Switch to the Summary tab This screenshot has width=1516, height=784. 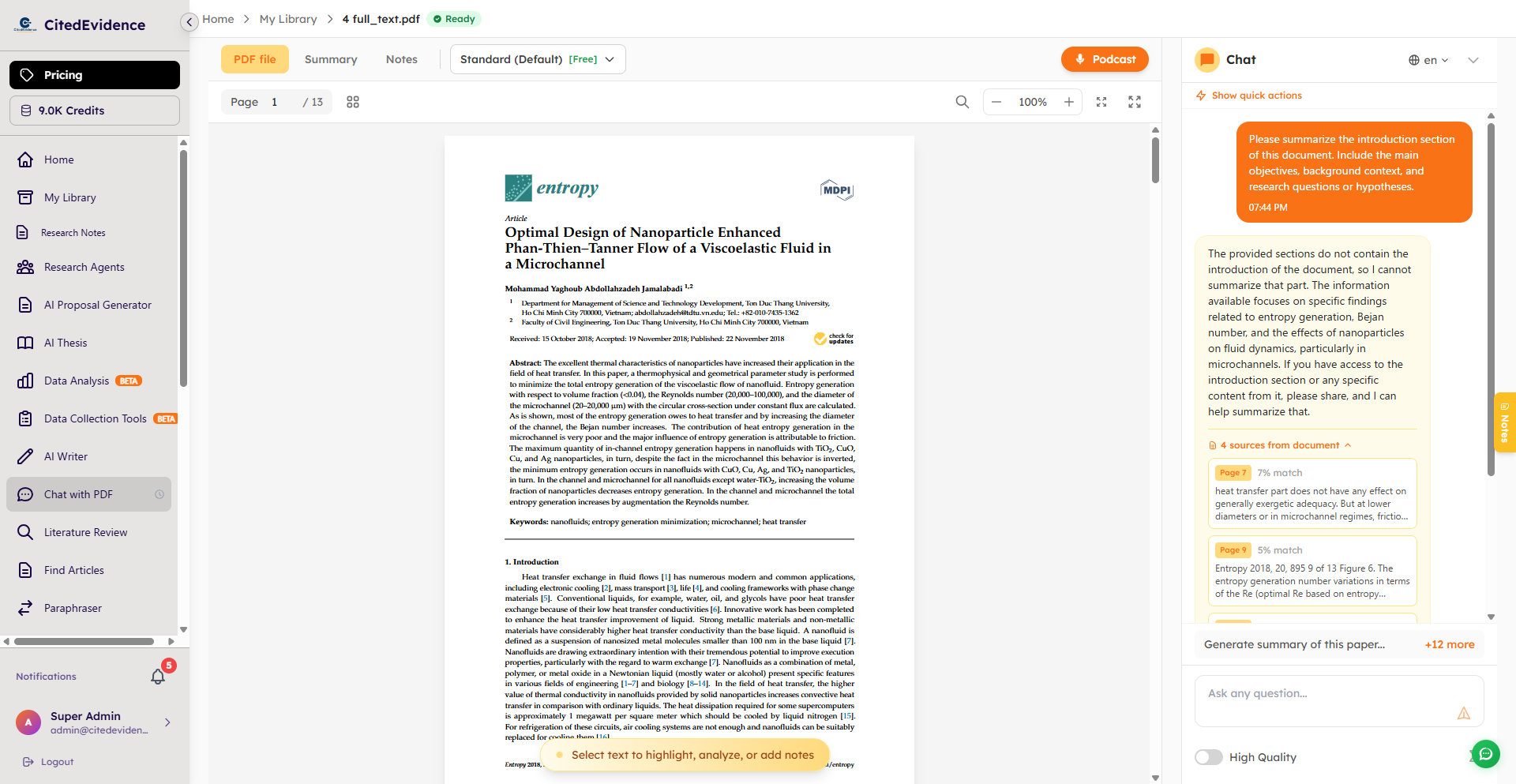pos(331,59)
